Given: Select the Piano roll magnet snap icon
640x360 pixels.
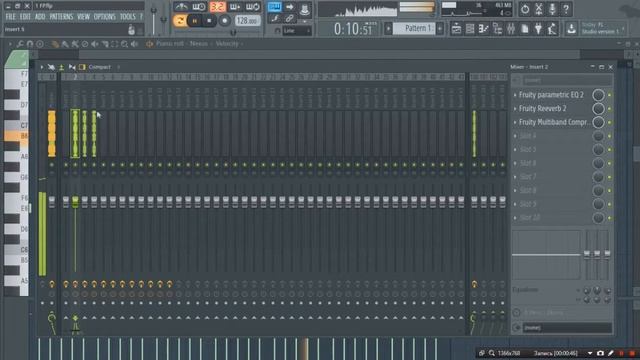Looking at the screenshot, I should pyautogui.click(x=30, y=44).
